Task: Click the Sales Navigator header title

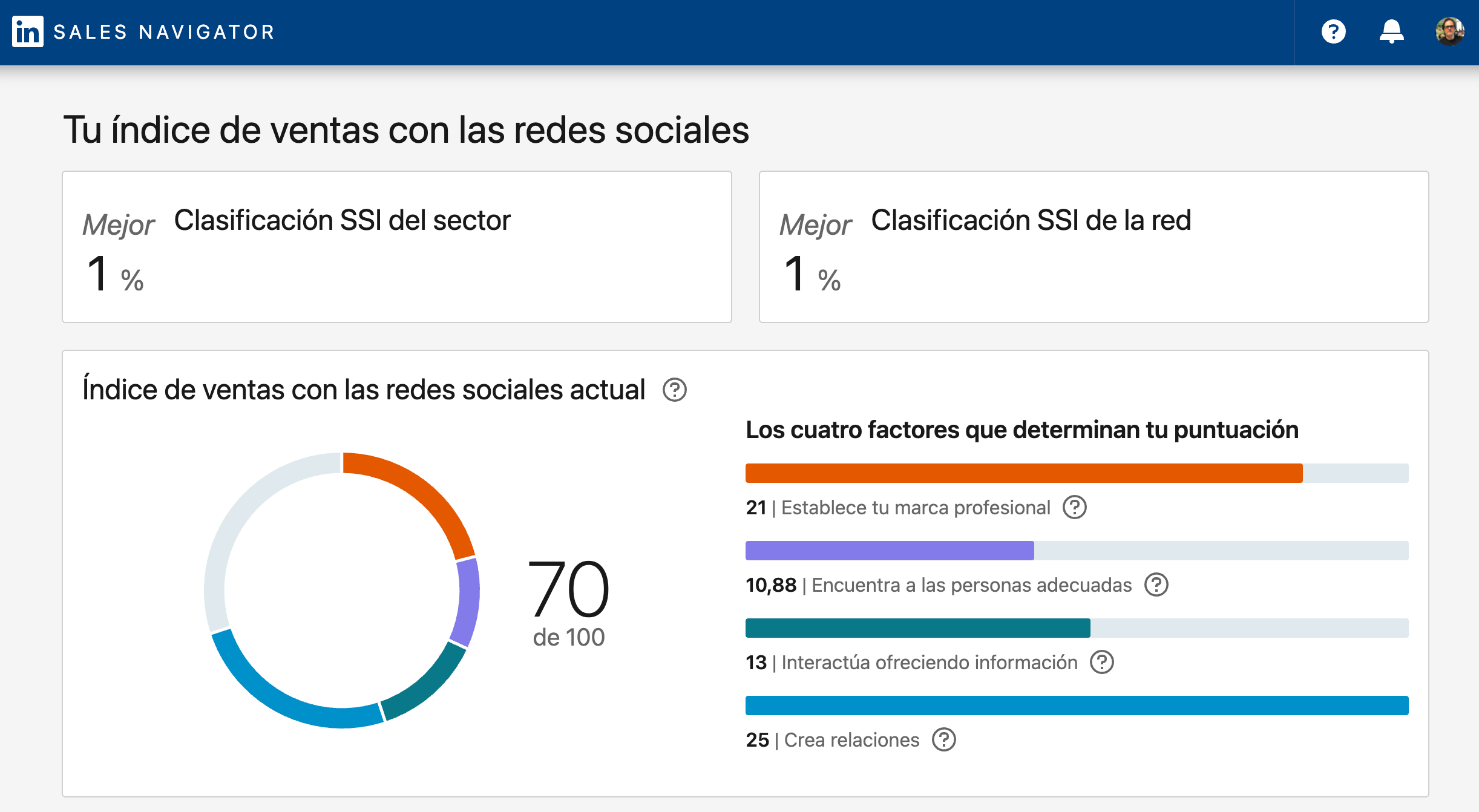Action: point(165,32)
